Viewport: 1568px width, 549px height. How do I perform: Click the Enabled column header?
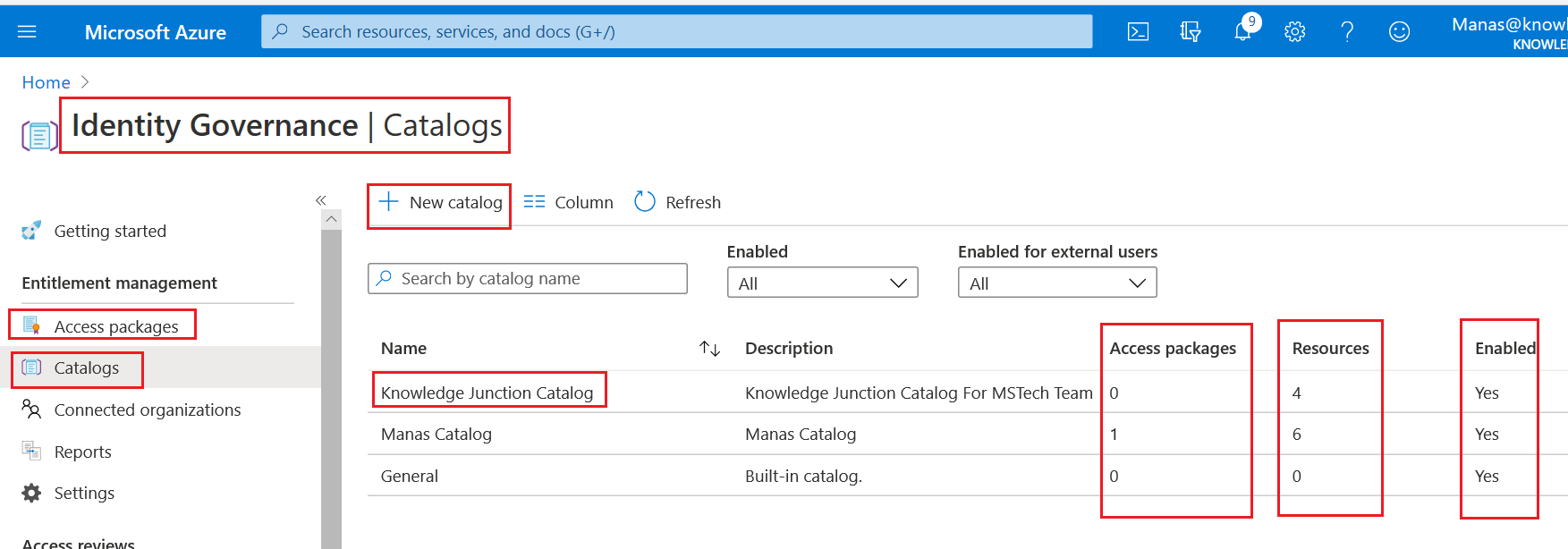[x=1505, y=348]
